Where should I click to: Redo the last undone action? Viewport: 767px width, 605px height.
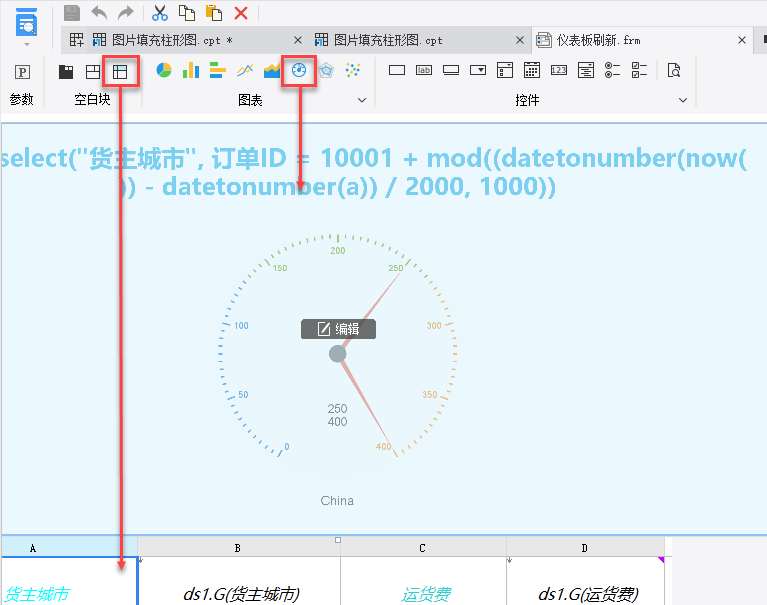click(126, 13)
